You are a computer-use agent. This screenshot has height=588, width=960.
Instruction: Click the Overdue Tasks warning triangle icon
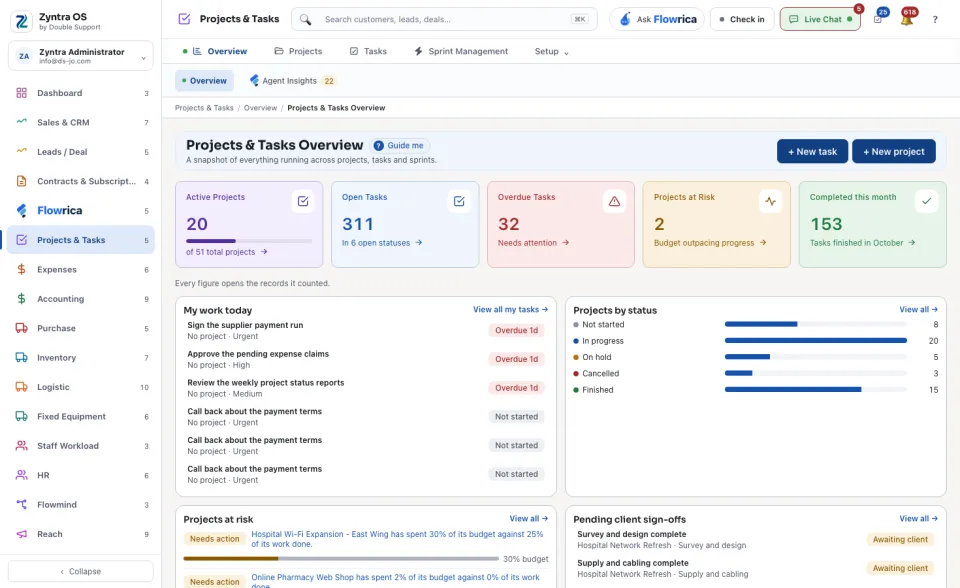tap(615, 201)
